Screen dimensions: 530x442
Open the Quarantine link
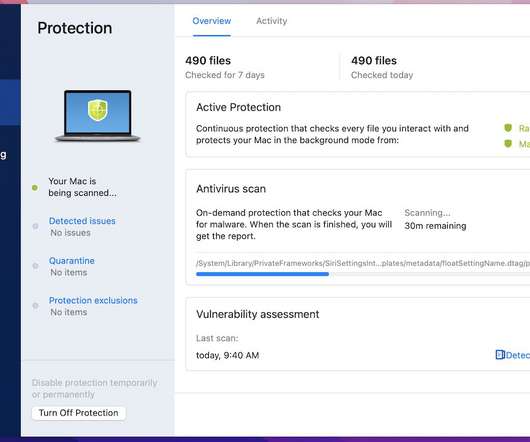[72, 261]
